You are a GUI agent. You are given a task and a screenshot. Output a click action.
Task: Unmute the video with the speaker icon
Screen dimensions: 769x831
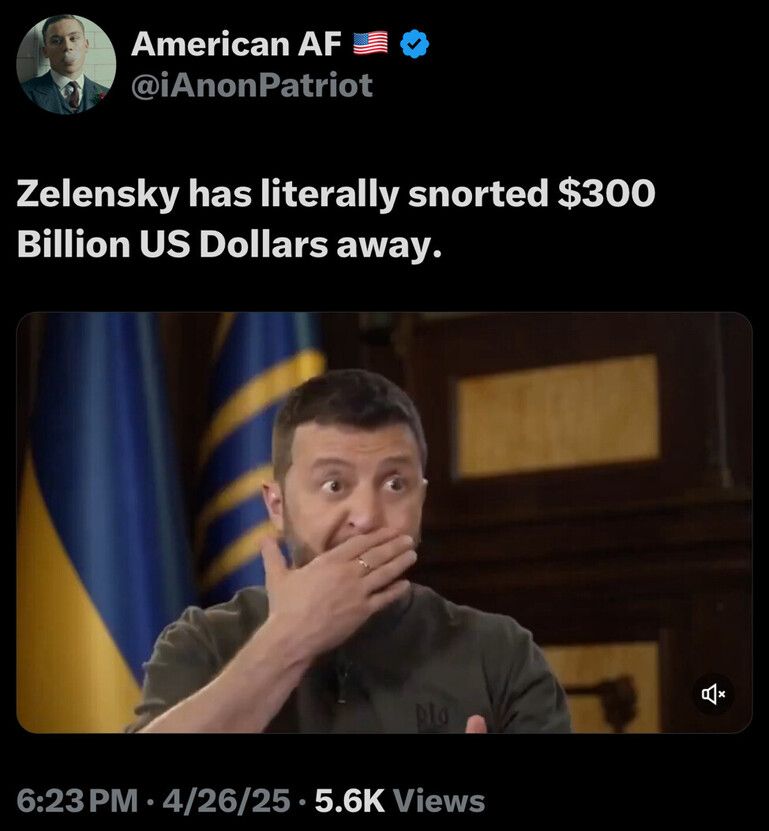point(713,693)
